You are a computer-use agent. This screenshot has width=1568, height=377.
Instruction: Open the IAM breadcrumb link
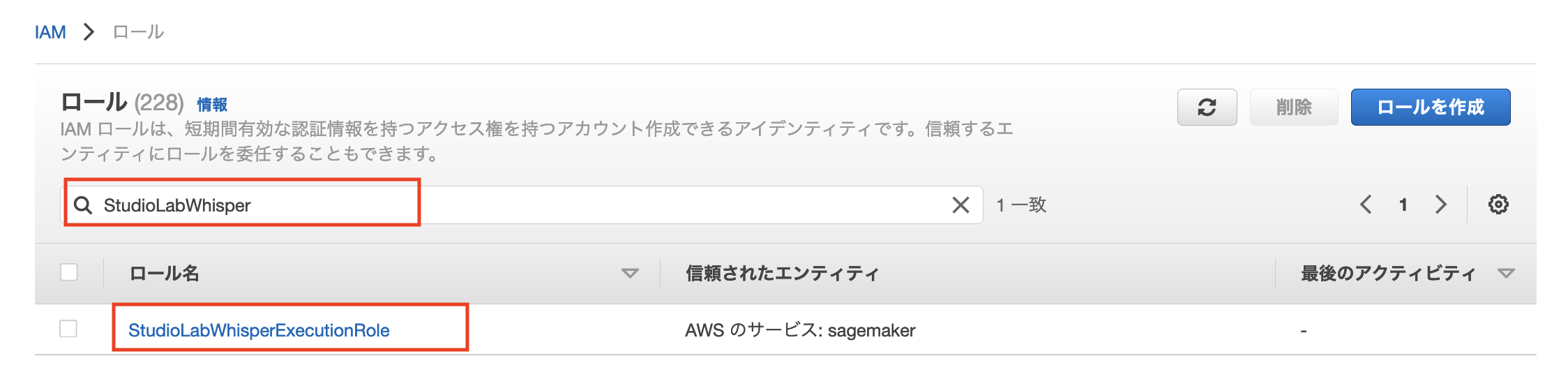[50, 32]
